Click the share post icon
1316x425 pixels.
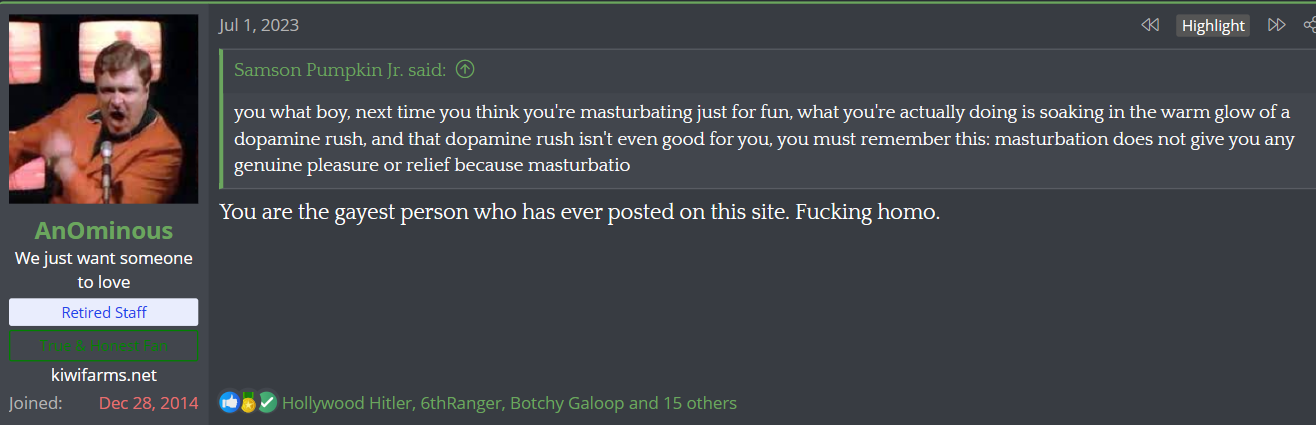coord(1309,25)
